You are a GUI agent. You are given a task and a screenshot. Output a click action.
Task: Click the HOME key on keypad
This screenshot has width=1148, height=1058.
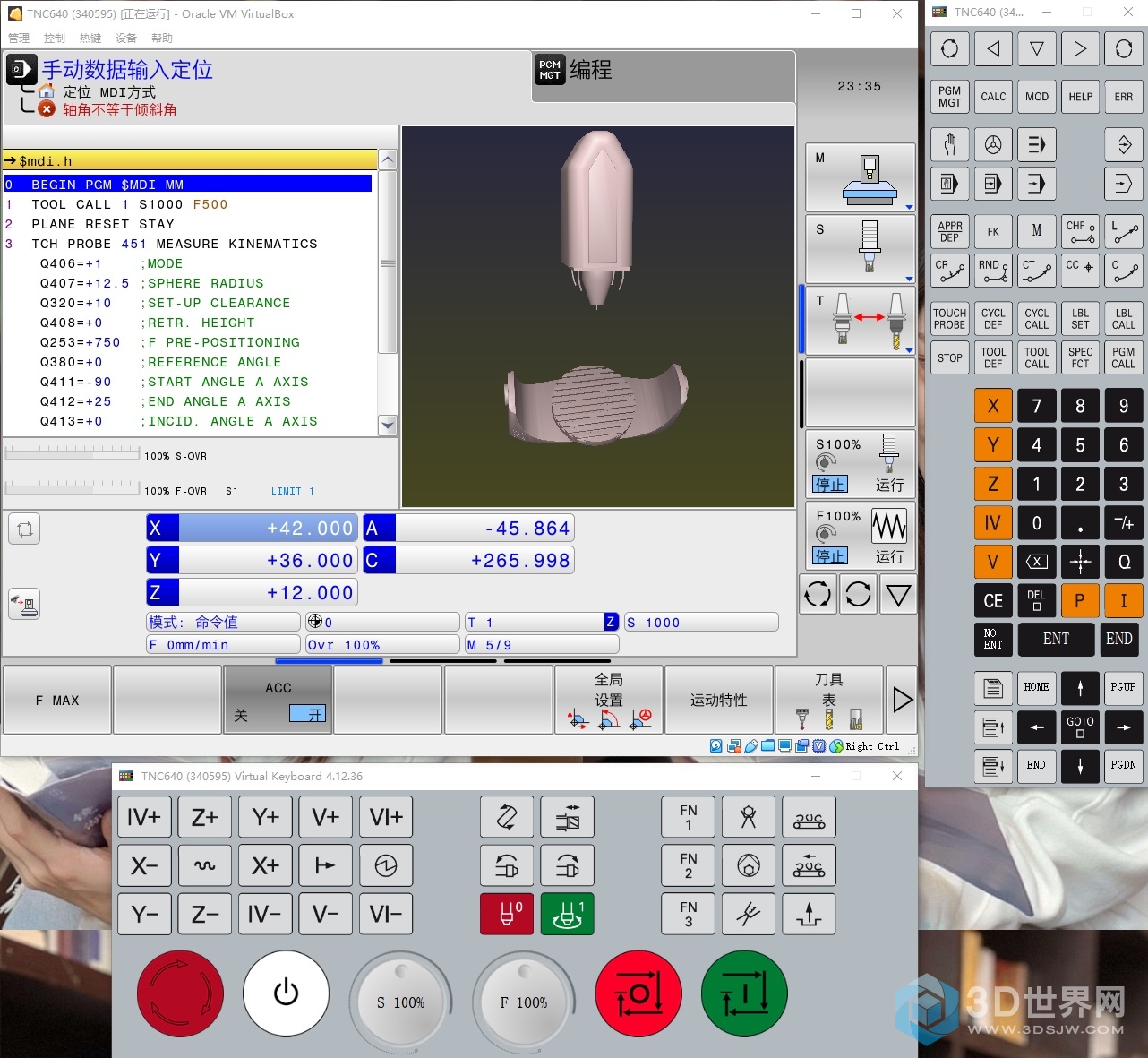pyautogui.click(x=1037, y=687)
